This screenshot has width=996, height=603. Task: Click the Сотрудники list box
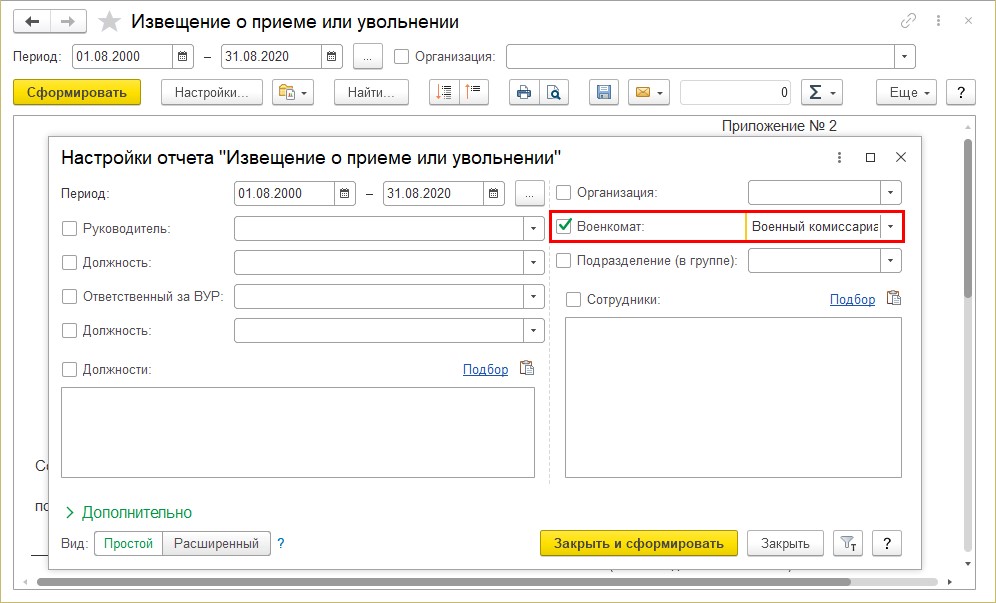(733, 397)
